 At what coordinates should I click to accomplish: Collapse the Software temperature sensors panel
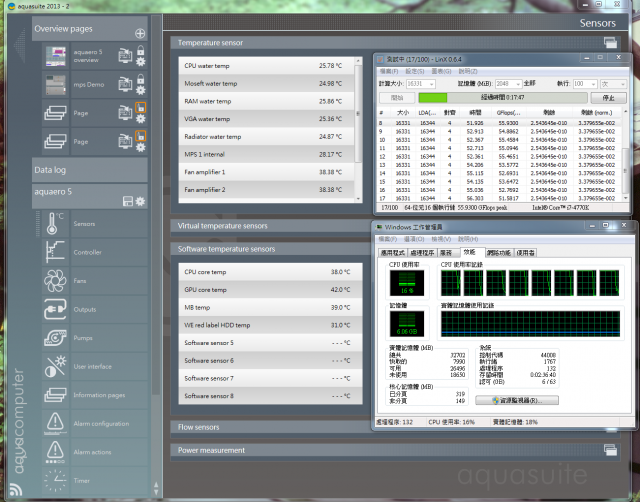click(271, 249)
